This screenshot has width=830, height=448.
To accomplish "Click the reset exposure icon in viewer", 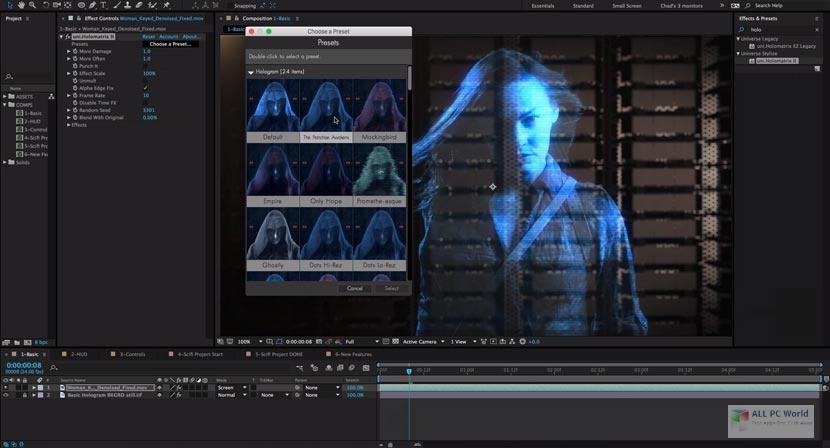I will 522,342.
